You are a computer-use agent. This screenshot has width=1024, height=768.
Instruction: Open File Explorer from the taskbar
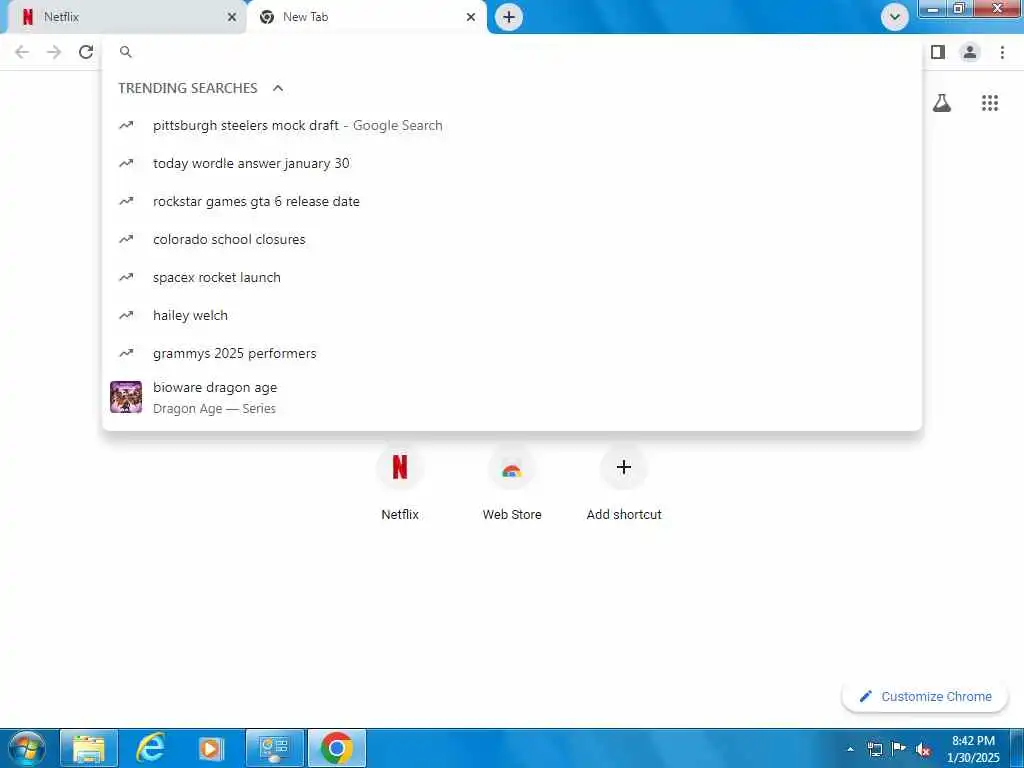89,748
